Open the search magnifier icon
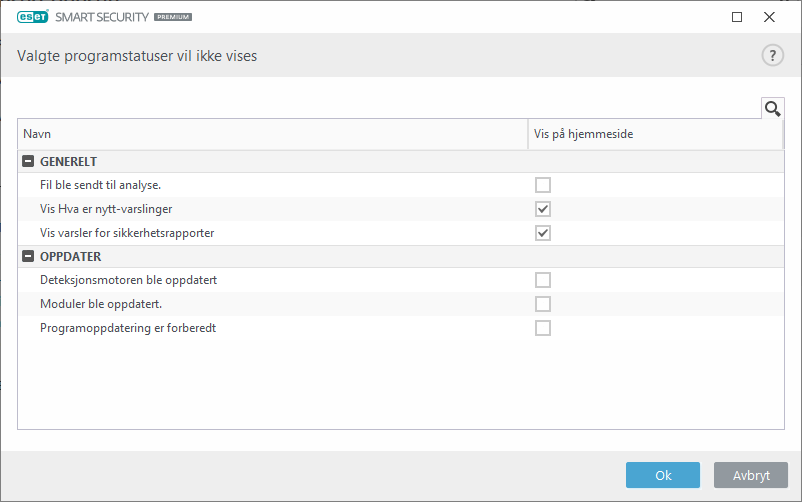Viewport: 802px width, 502px height. [772, 108]
